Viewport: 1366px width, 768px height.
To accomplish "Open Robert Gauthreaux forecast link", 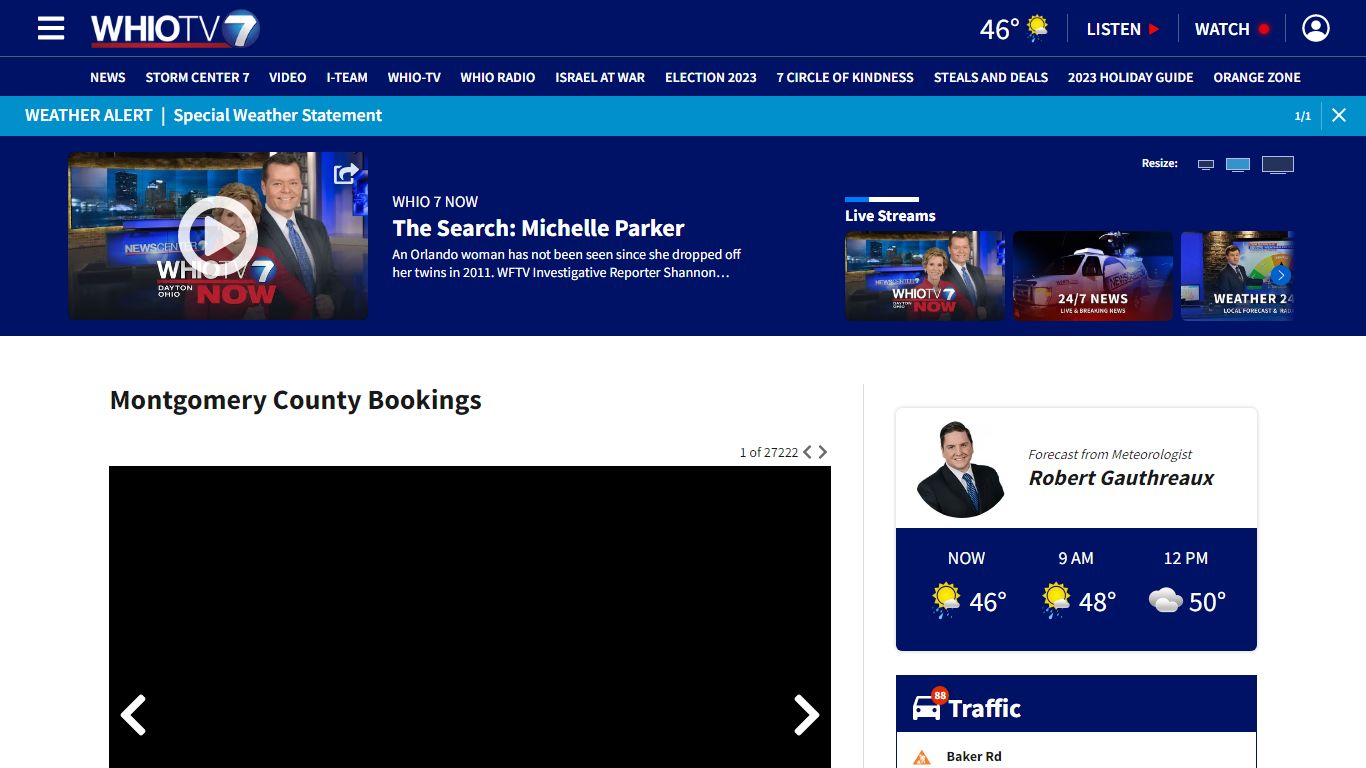I will tap(1121, 478).
